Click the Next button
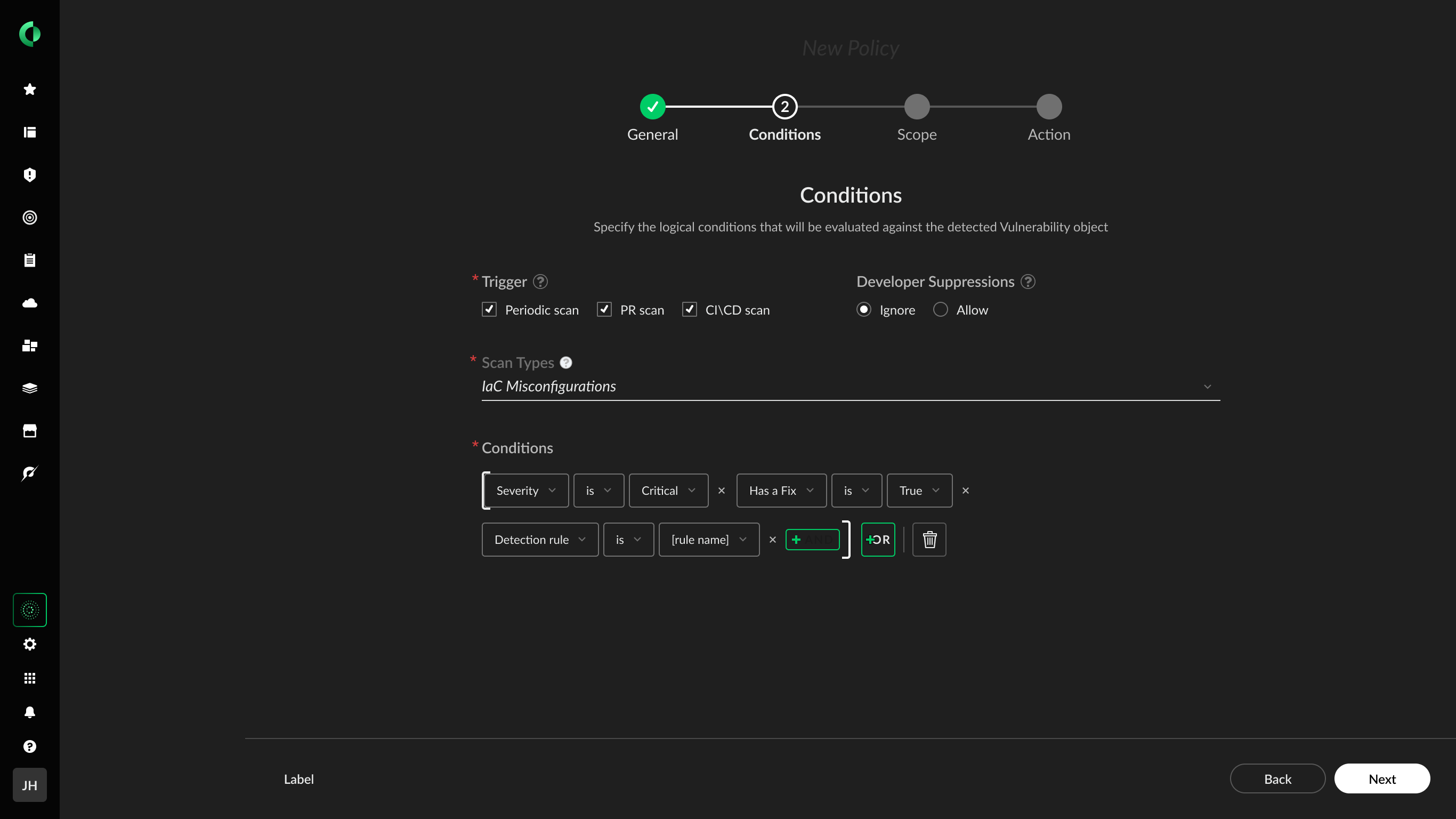 (1381, 779)
